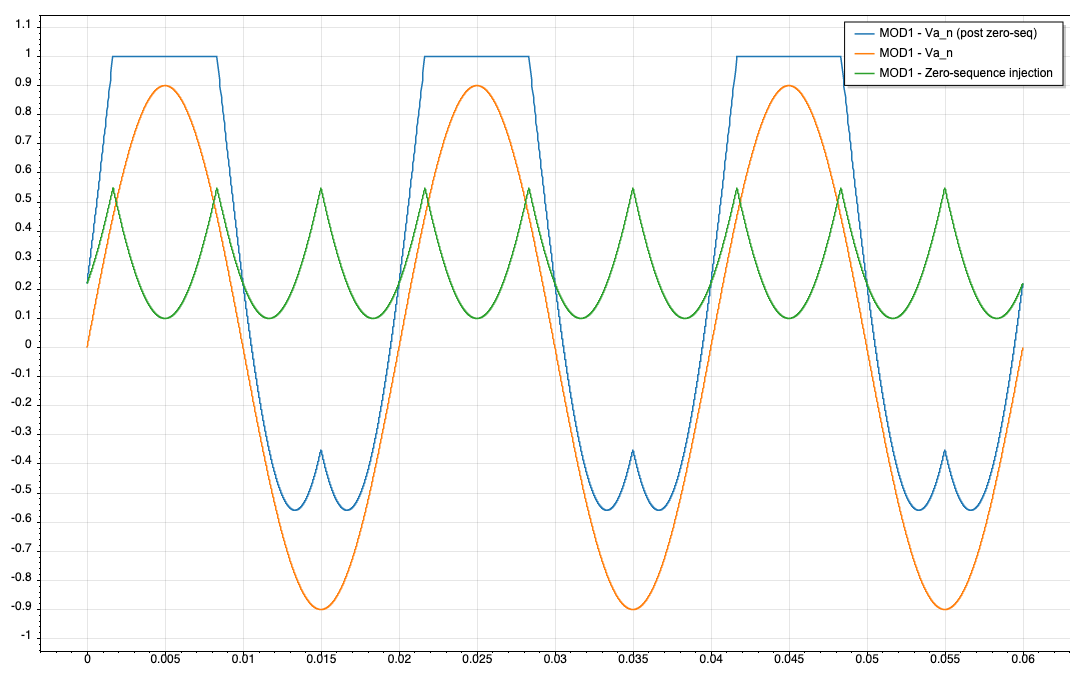Click the 0.045 x-axis tick label

(789, 660)
